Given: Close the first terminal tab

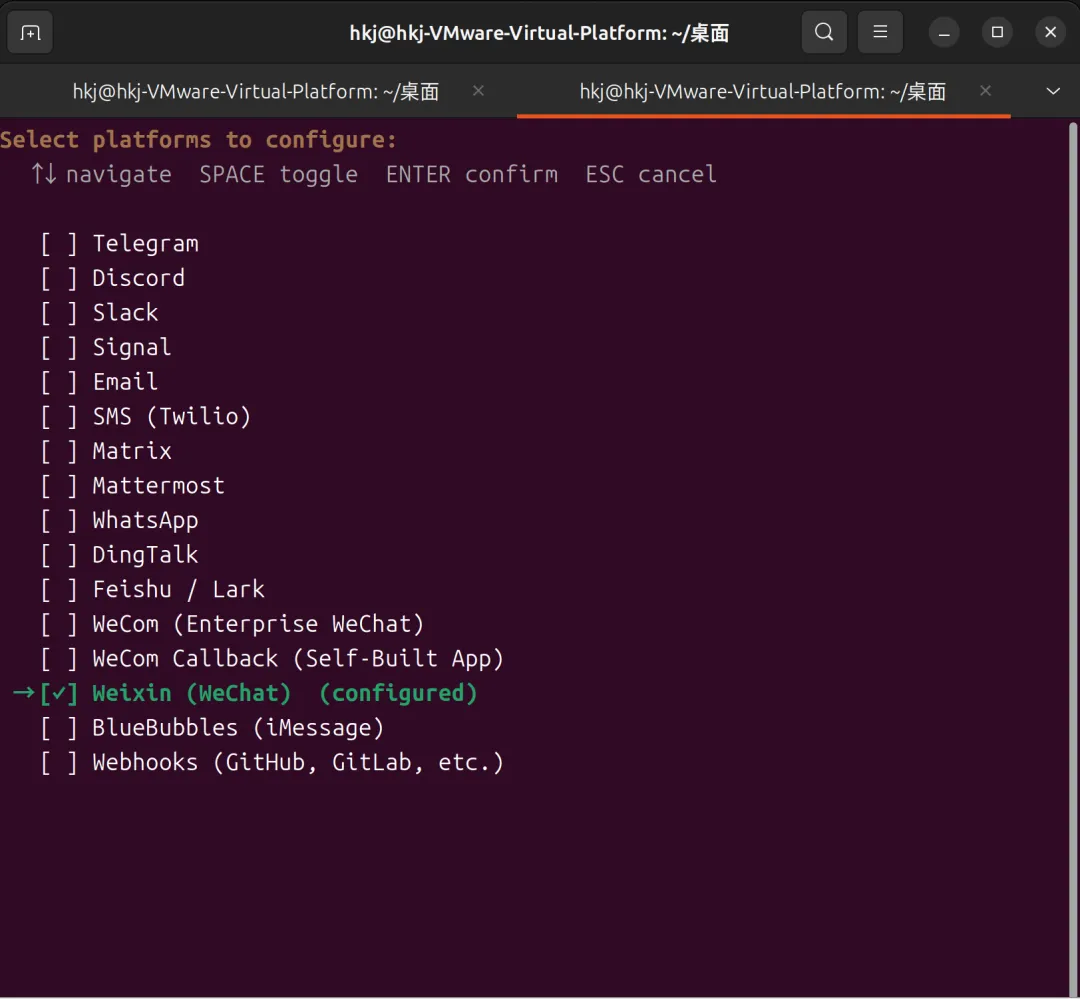Looking at the screenshot, I should coord(478,91).
